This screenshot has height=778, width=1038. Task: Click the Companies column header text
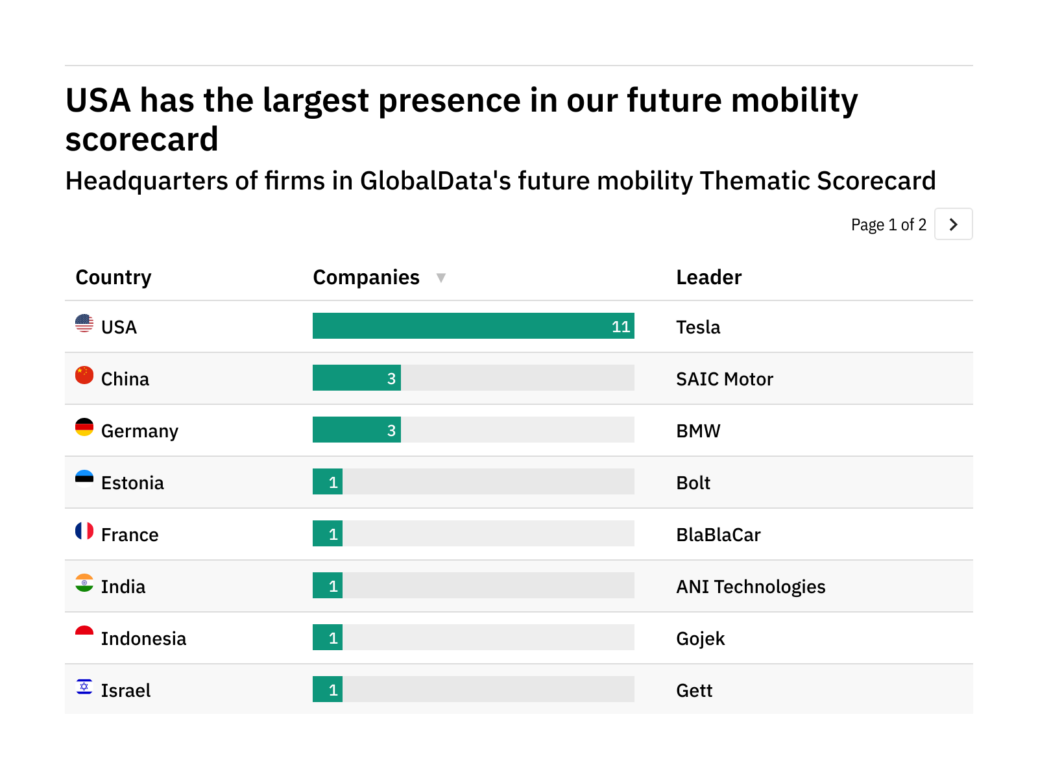tap(366, 278)
